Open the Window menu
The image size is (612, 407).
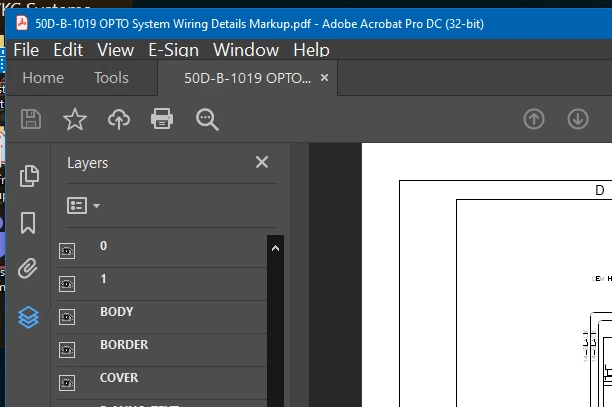(246, 50)
